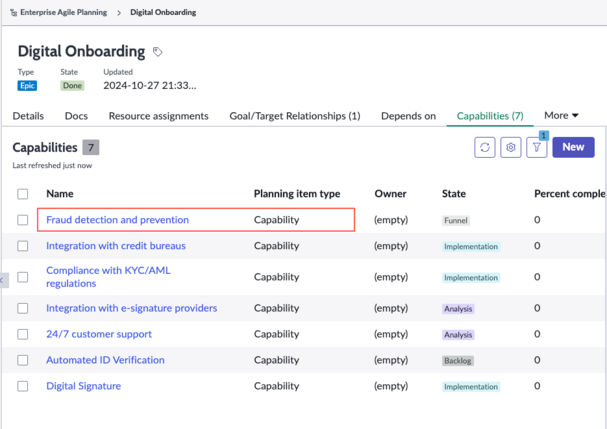Open Compliance with KYC/AML regulations link

click(108, 277)
